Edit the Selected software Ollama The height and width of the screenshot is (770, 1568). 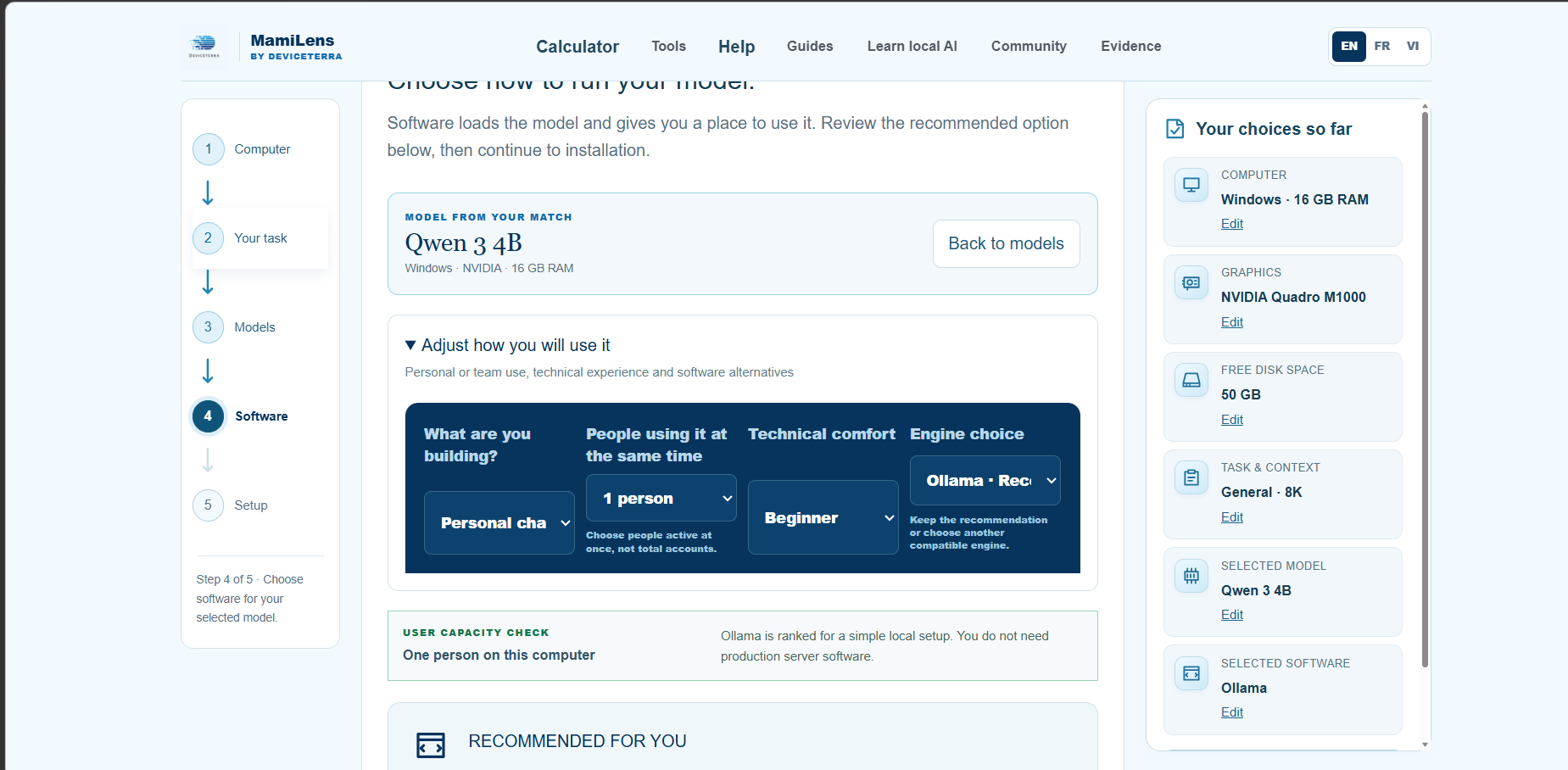click(1232, 712)
